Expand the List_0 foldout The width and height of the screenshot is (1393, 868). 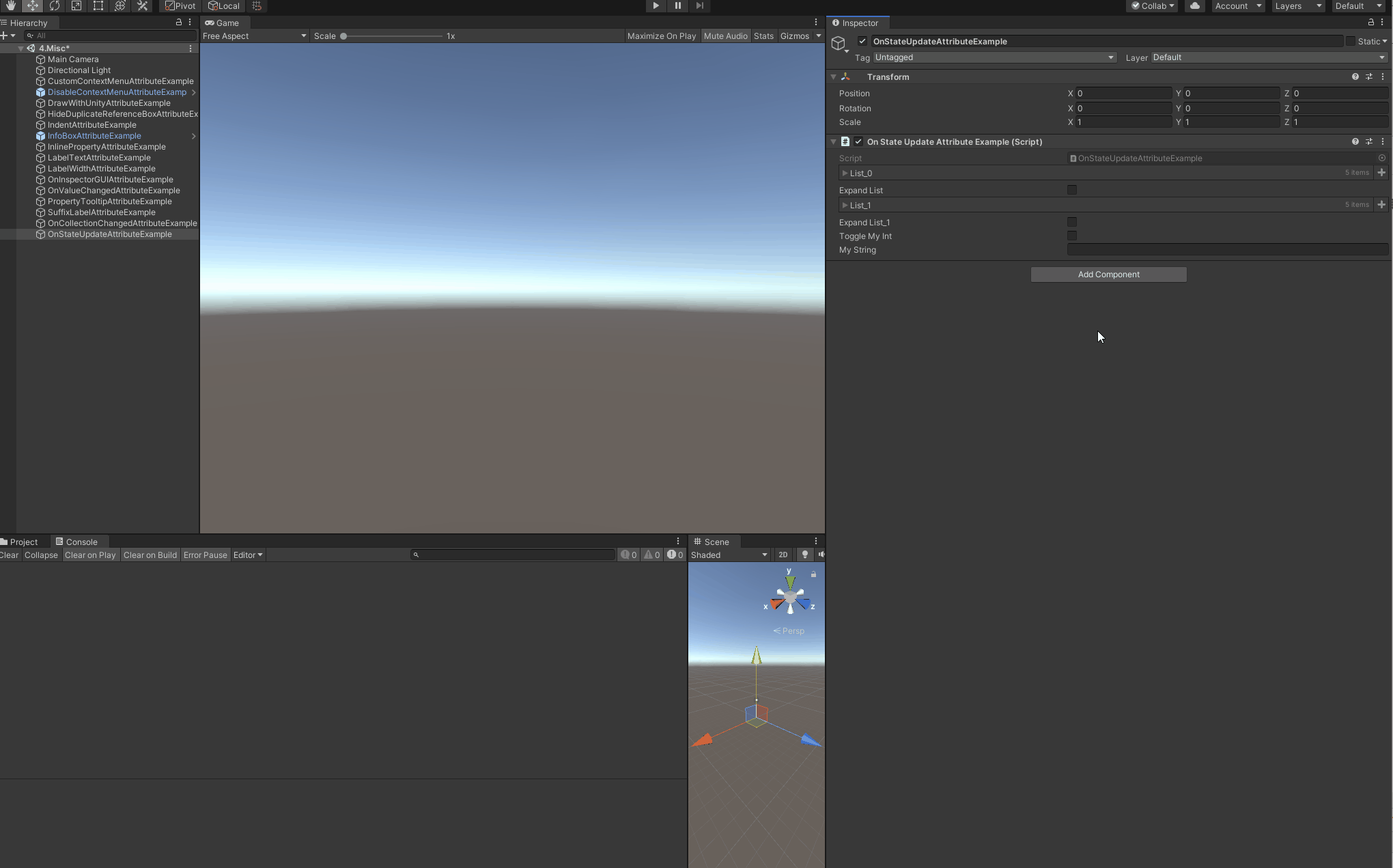(846, 172)
